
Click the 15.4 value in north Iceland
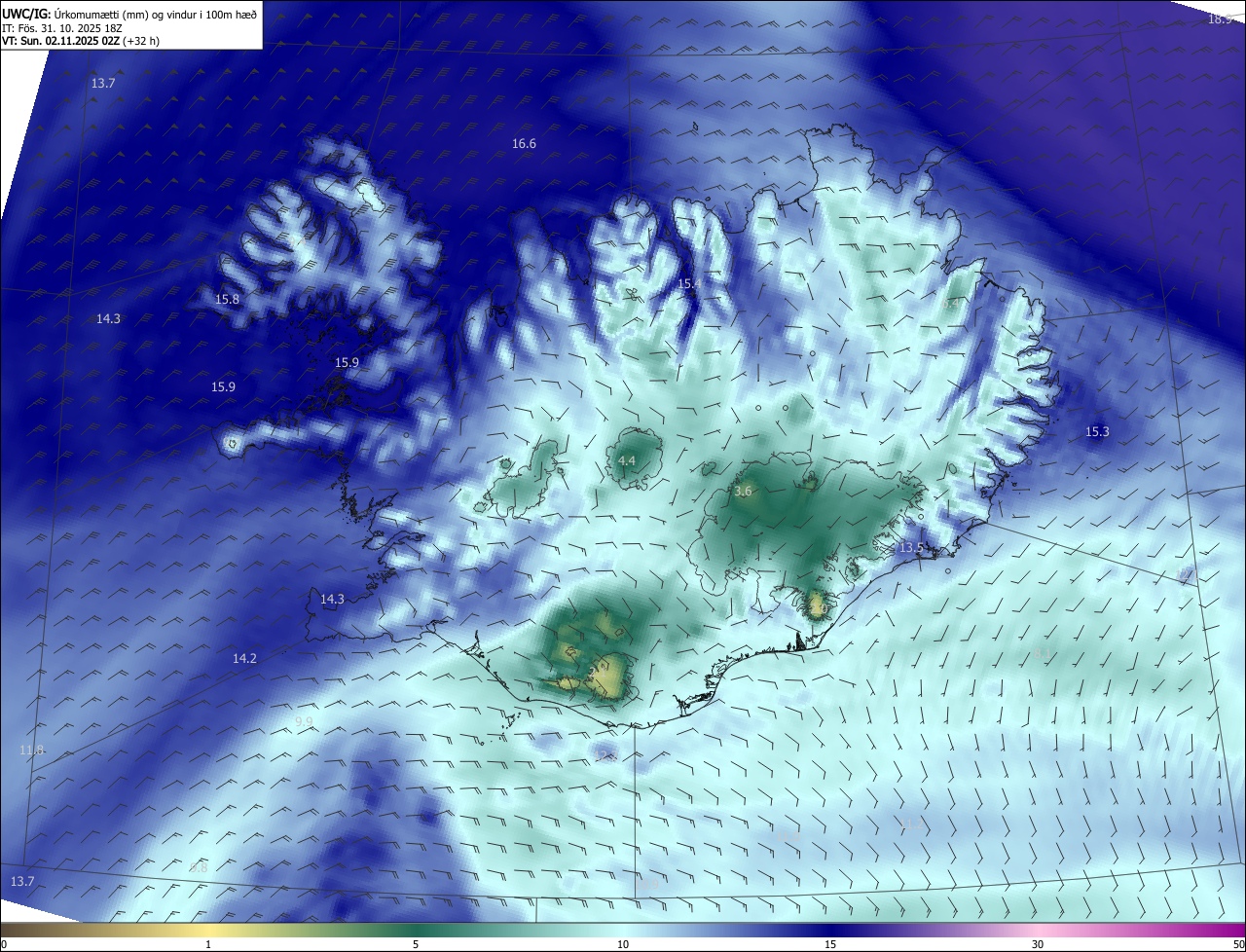tap(688, 283)
